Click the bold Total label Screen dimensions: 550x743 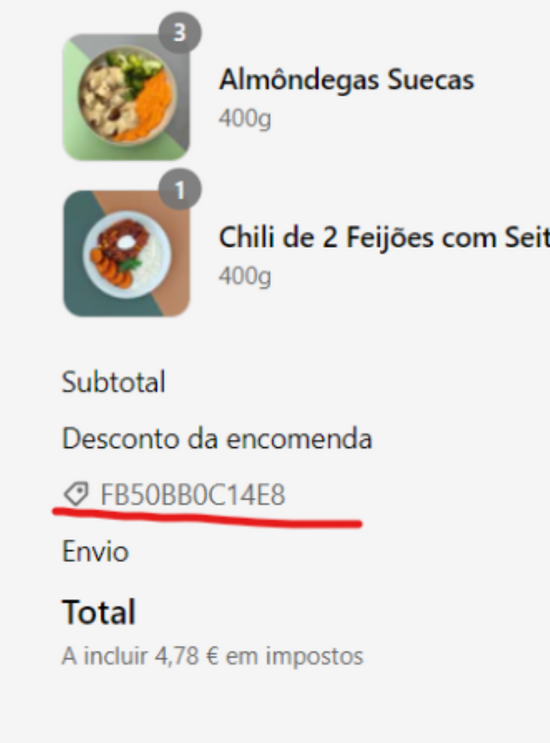tap(99, 612)
